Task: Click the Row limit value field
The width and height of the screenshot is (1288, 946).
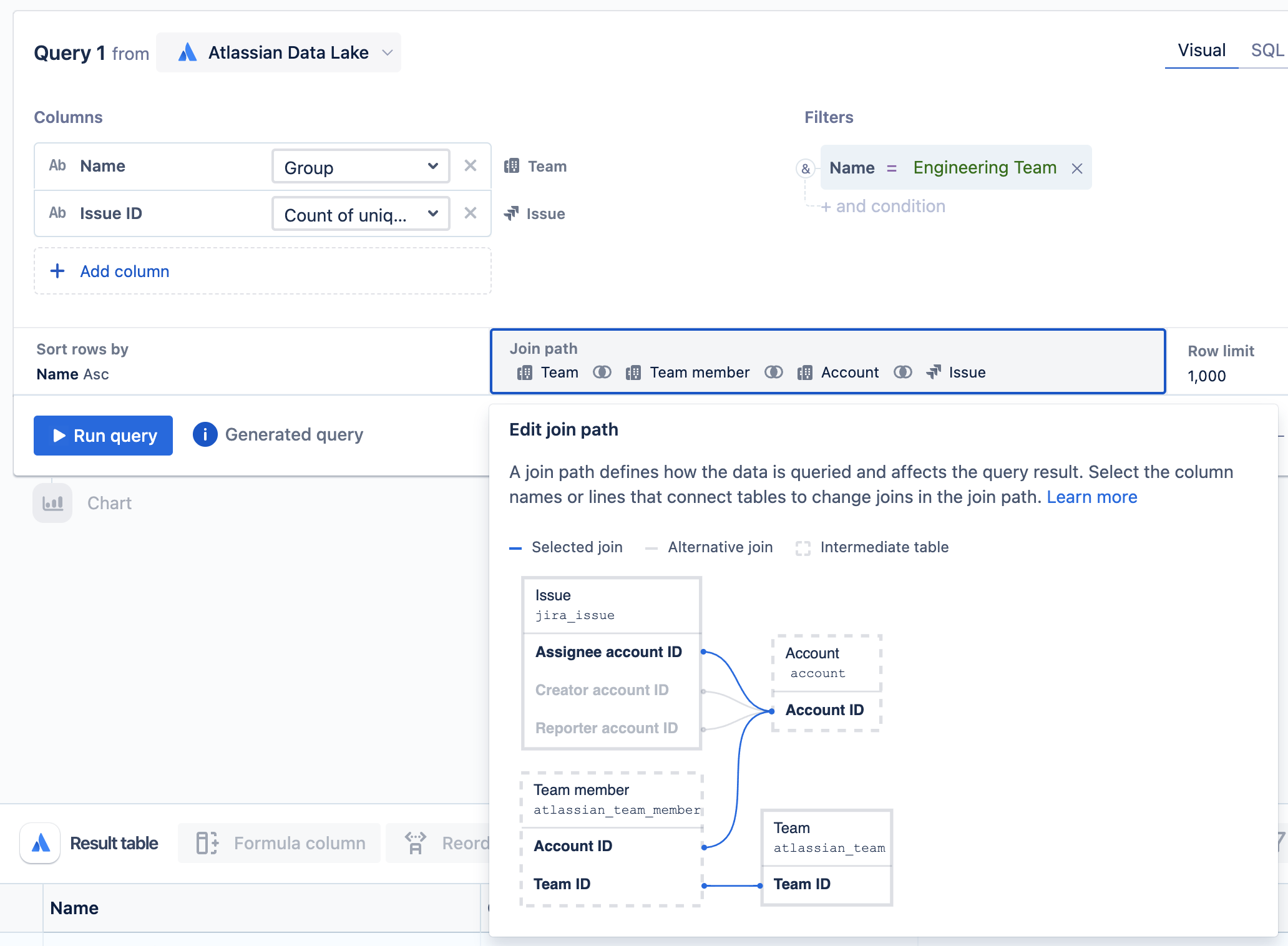Action: (1207, 375)
